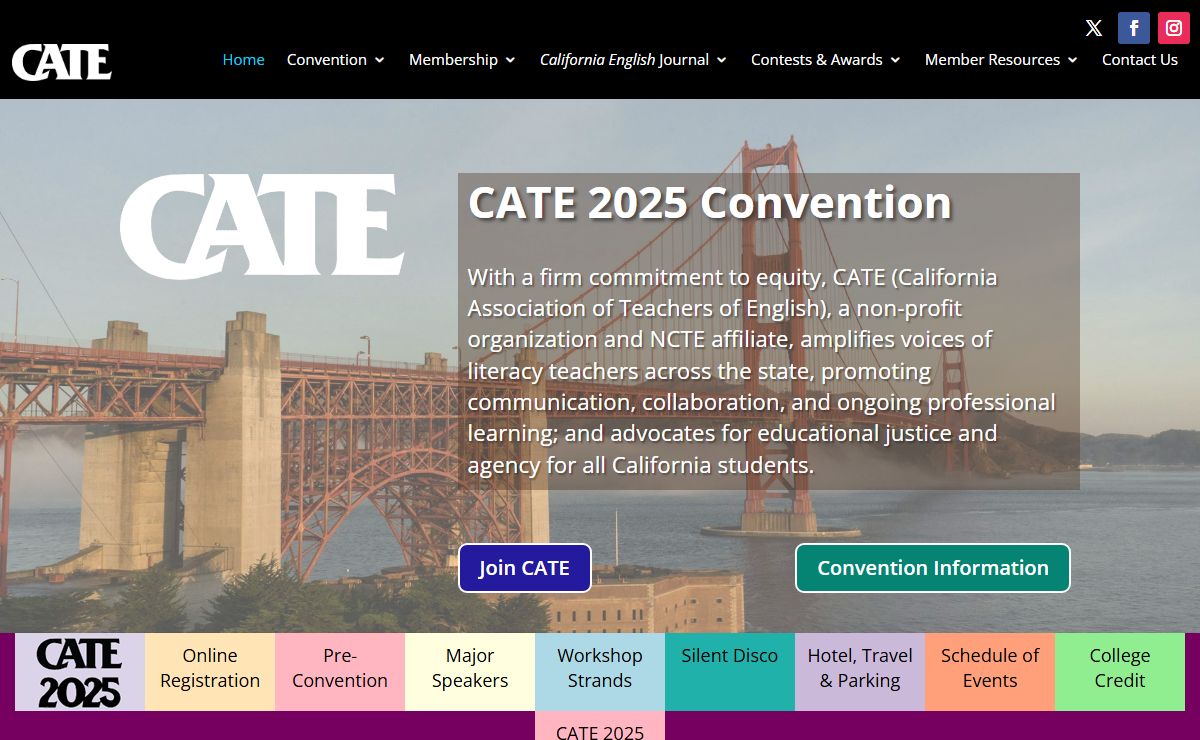This screenshot has height=740, width=1200.
Task: Click the Join CATE button
Action: click(x=525, y=568)
